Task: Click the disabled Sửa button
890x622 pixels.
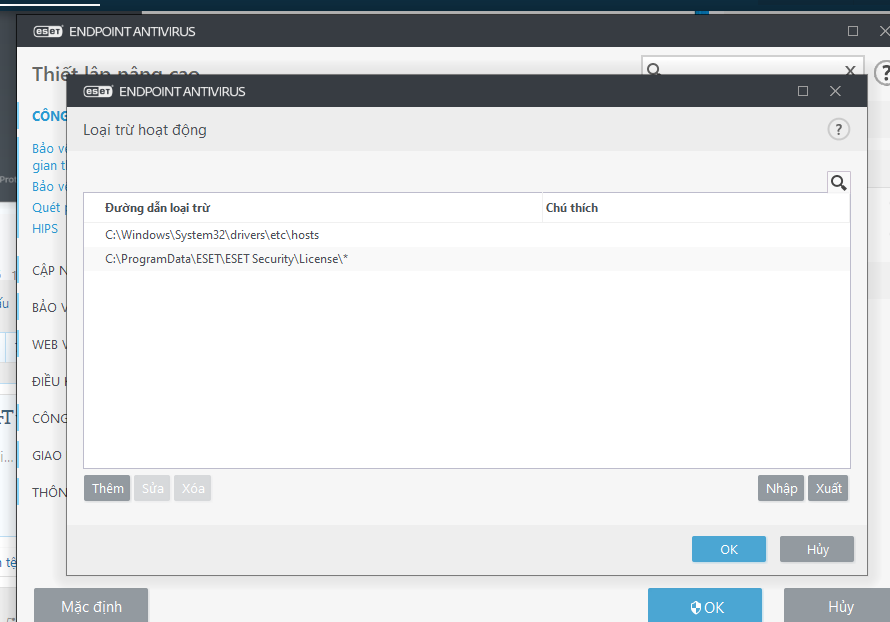Action: 152,488
